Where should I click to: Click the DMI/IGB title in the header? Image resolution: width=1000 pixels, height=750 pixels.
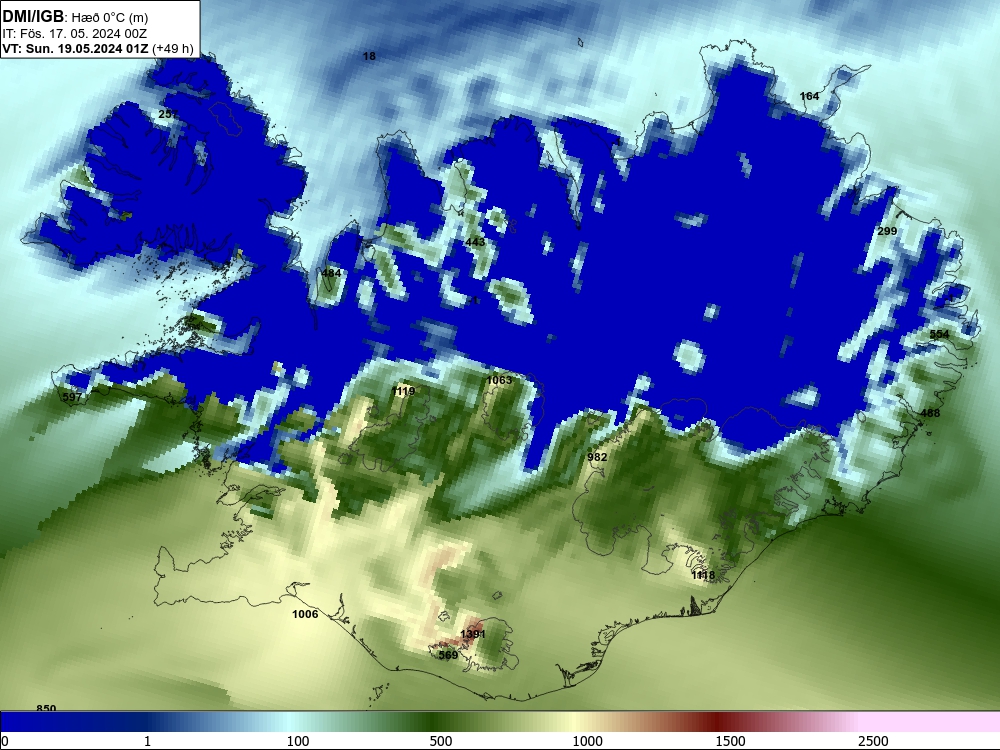click(x=33, y=16)
